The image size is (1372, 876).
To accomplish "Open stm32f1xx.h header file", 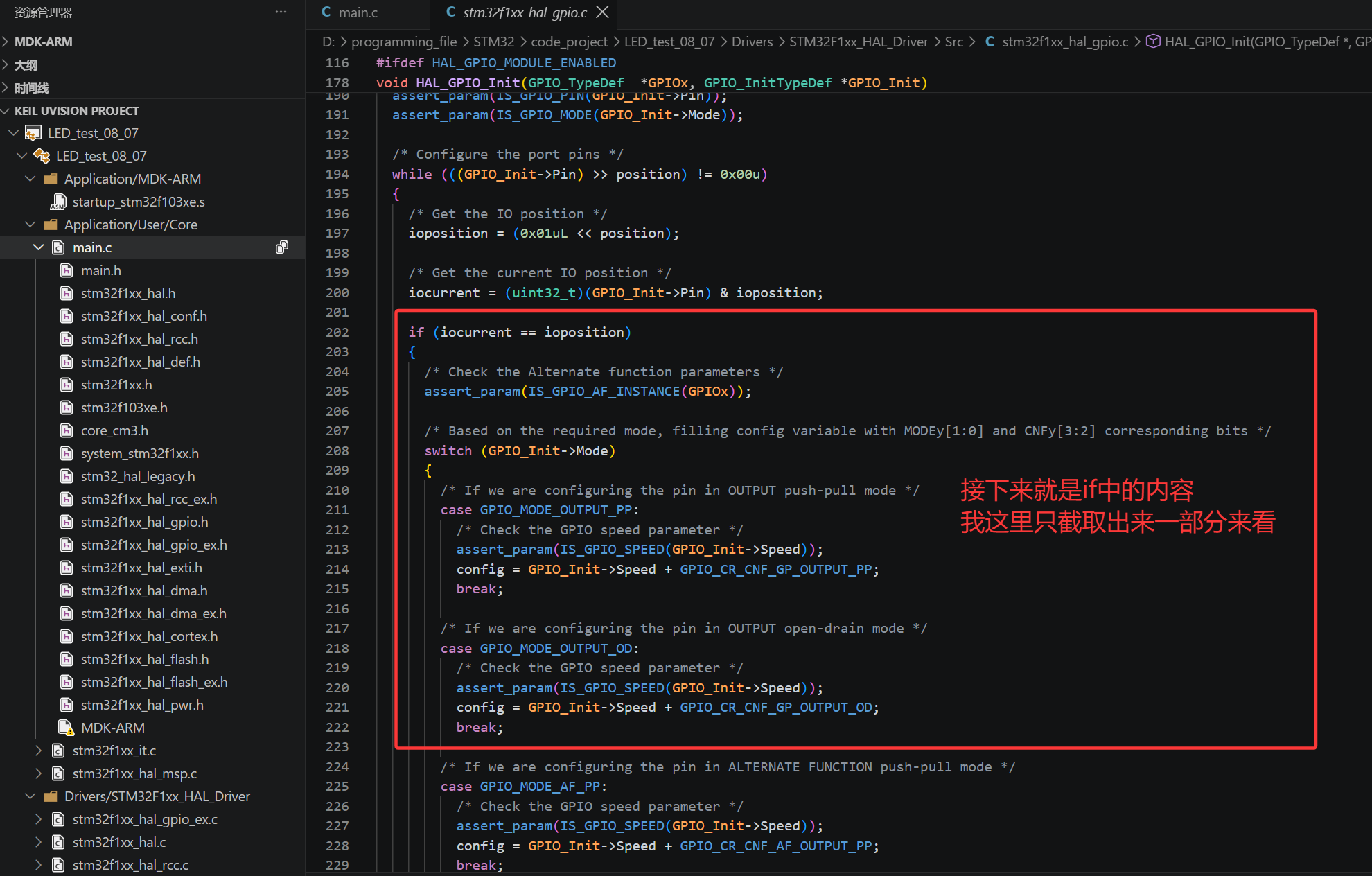I will (116, 384).
